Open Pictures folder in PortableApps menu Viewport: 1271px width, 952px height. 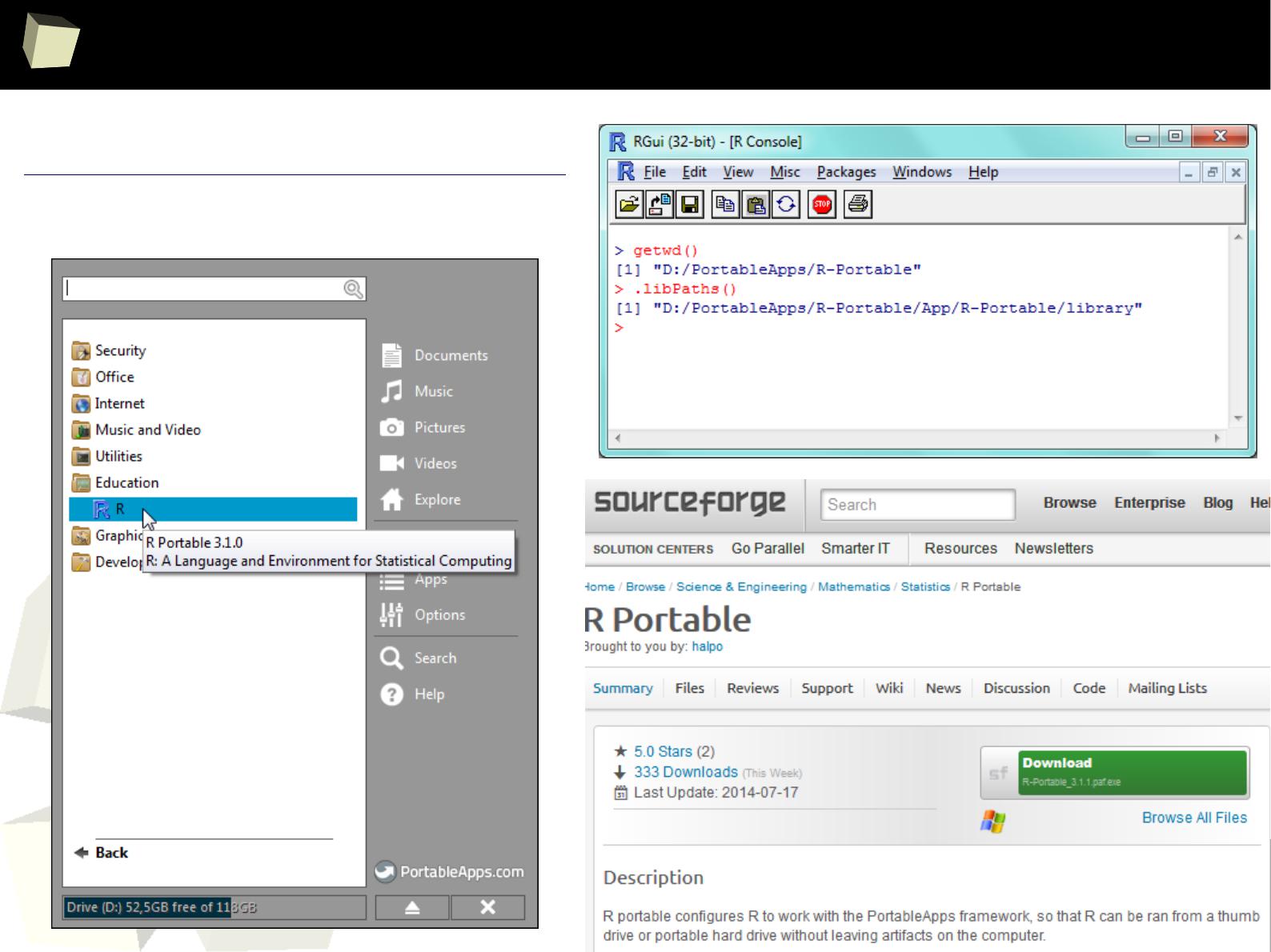click(423, 427)
